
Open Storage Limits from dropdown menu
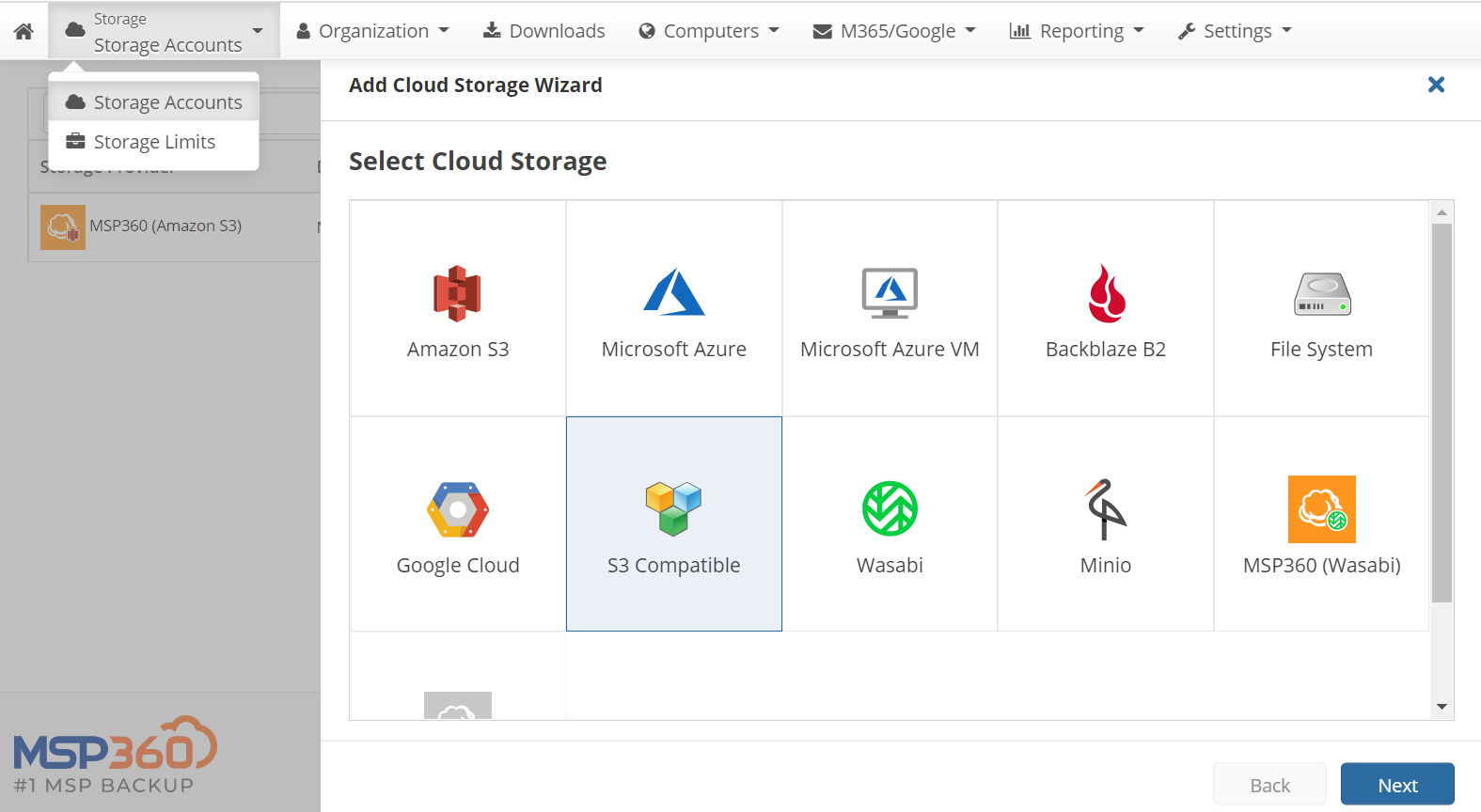click(154, 141)
